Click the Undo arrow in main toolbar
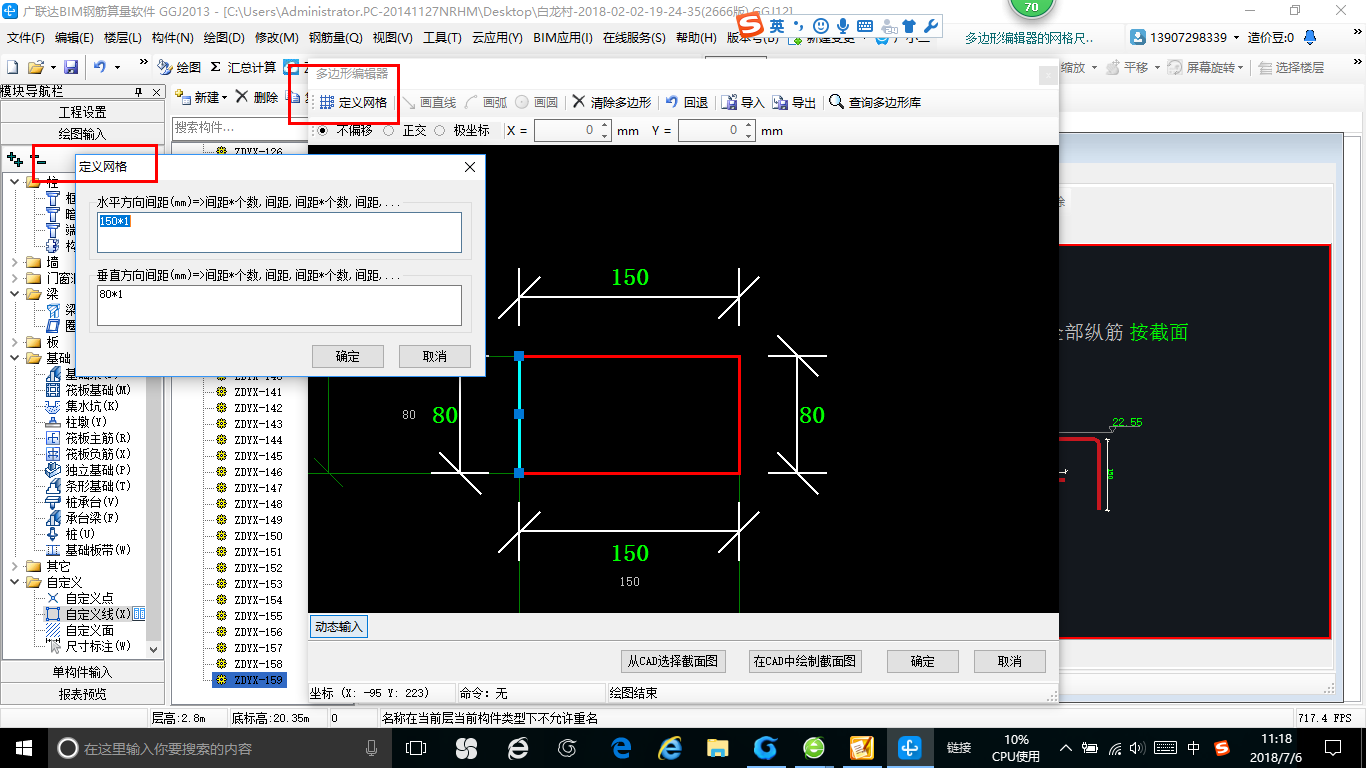Screen dimensions: 1366x768 tap(100, 67)
